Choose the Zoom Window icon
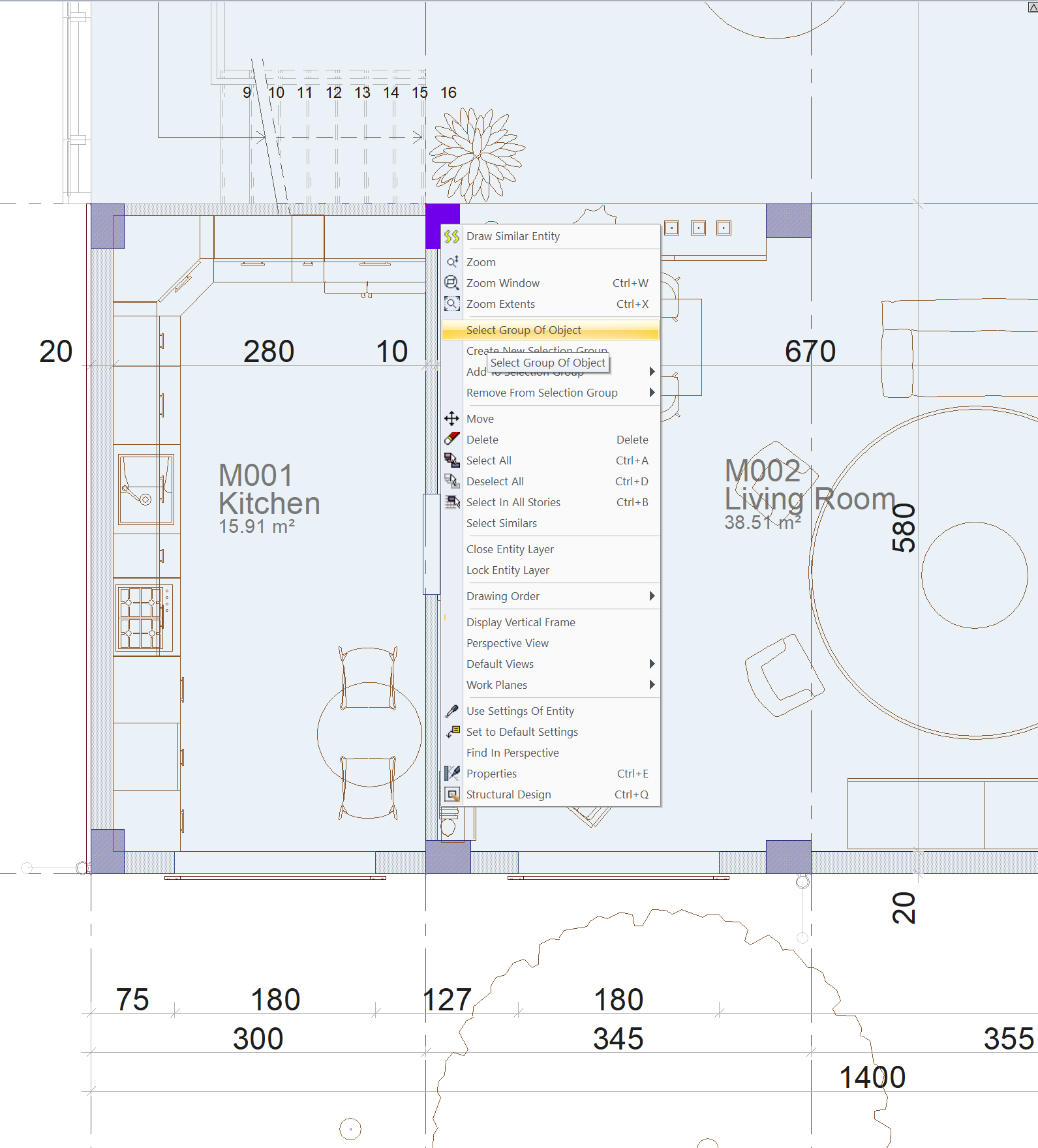This screenshot has height=1148, width=1038. tap(451, 283)
